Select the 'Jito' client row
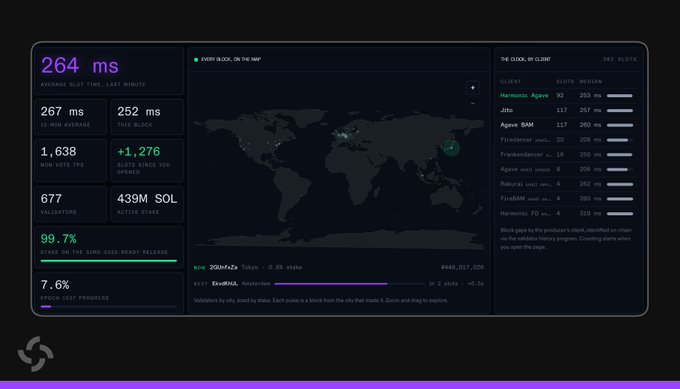This screenshot has height=389, width=680. pyautogui.click(x=568, y=110)
